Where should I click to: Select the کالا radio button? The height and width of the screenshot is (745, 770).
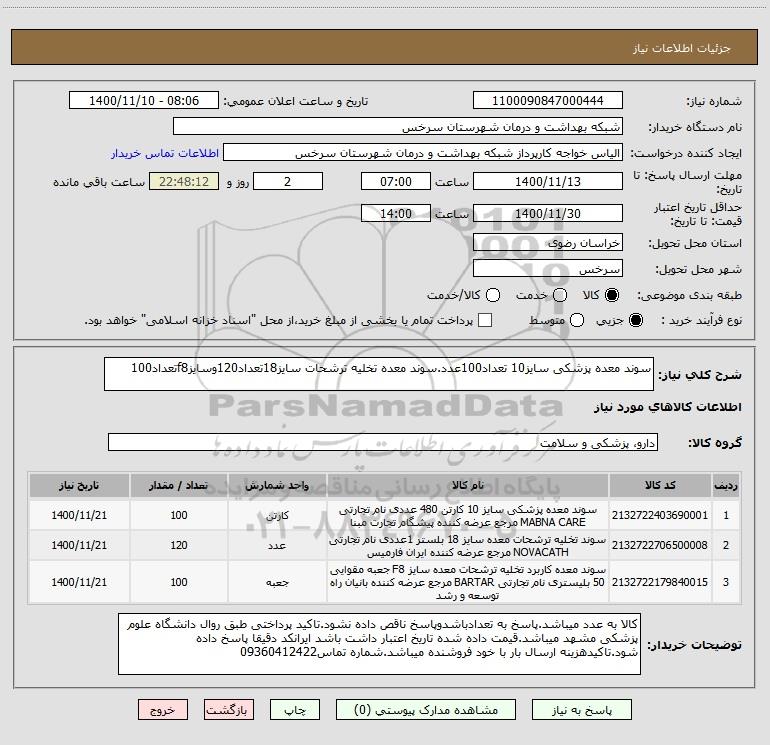pos(612,295)
